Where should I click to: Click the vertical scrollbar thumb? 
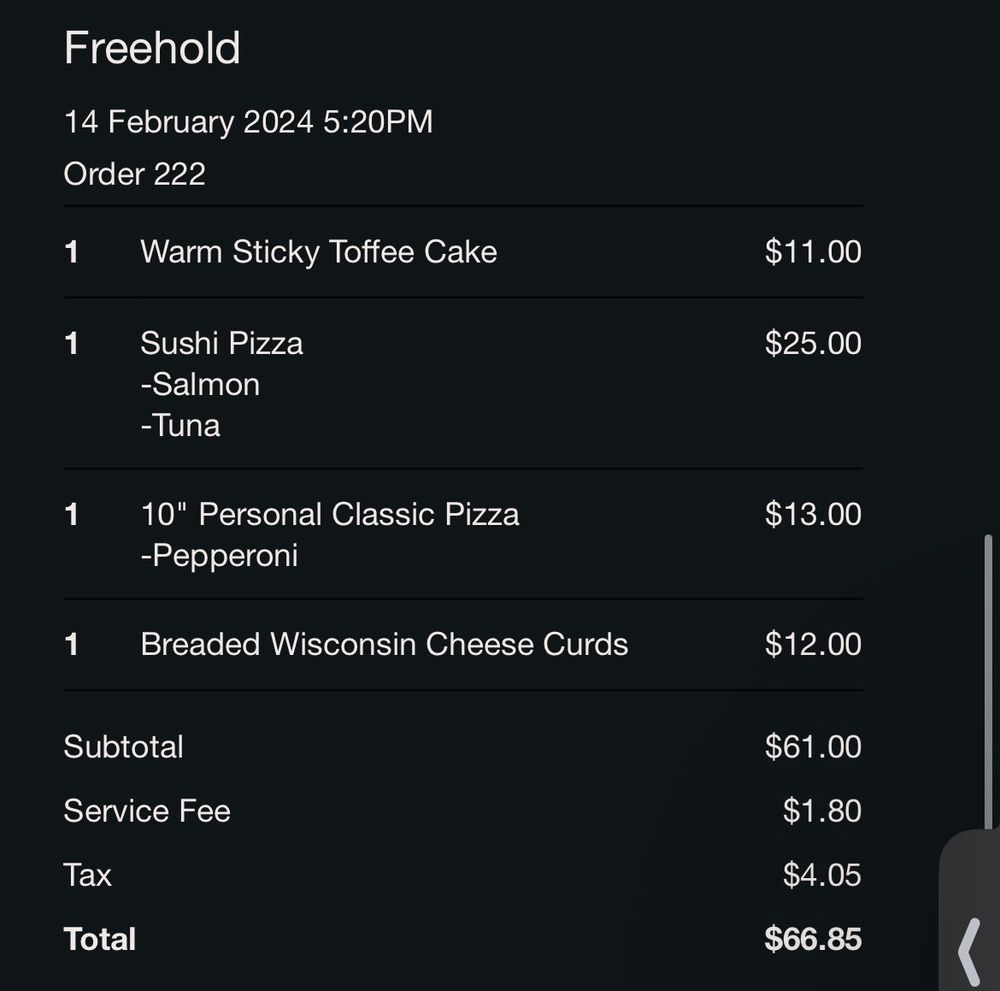coord(989,680)
